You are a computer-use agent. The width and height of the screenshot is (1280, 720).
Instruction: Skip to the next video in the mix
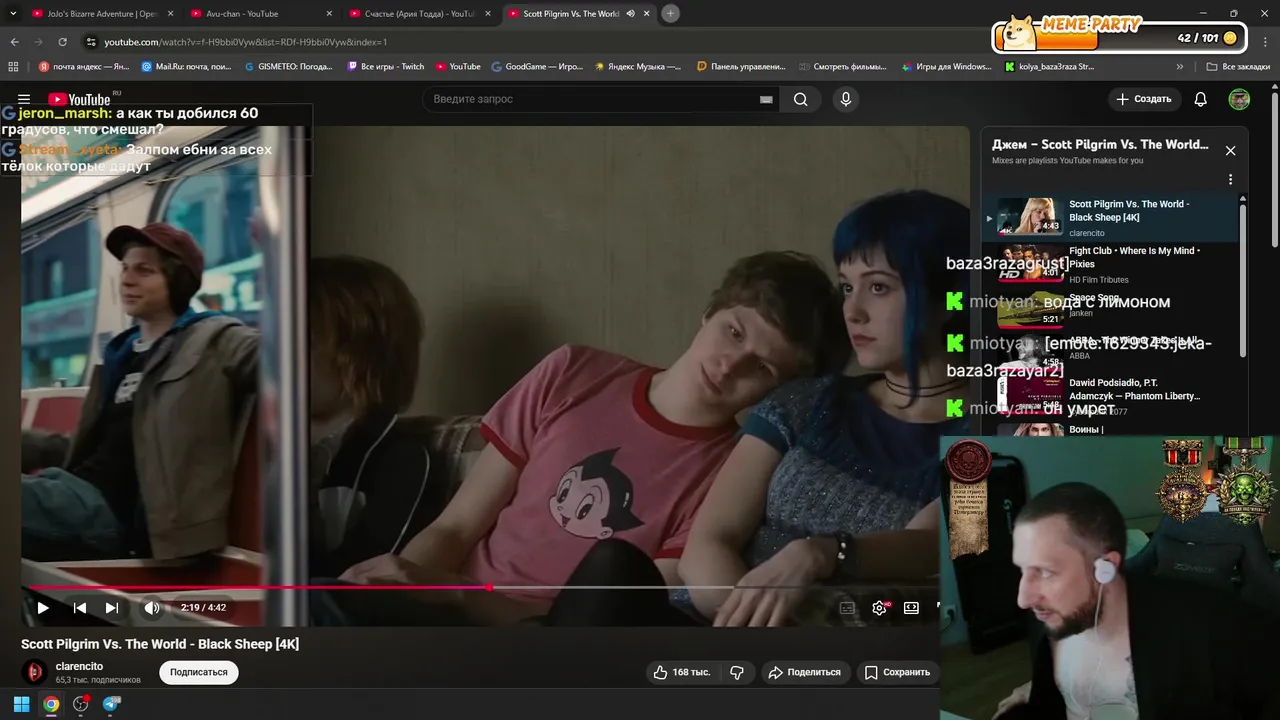112,607
